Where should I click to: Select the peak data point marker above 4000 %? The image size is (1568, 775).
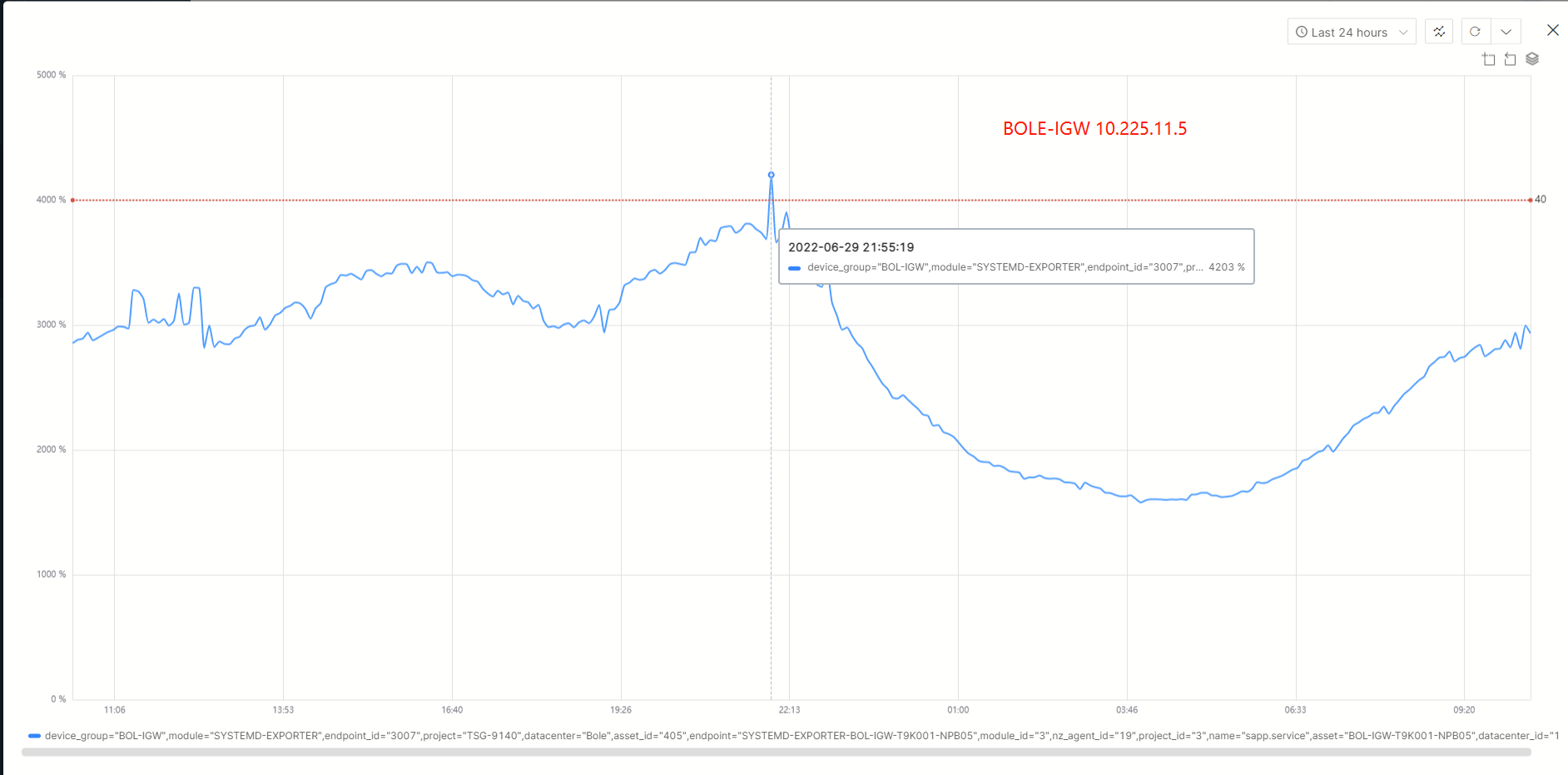pos(771,175)
